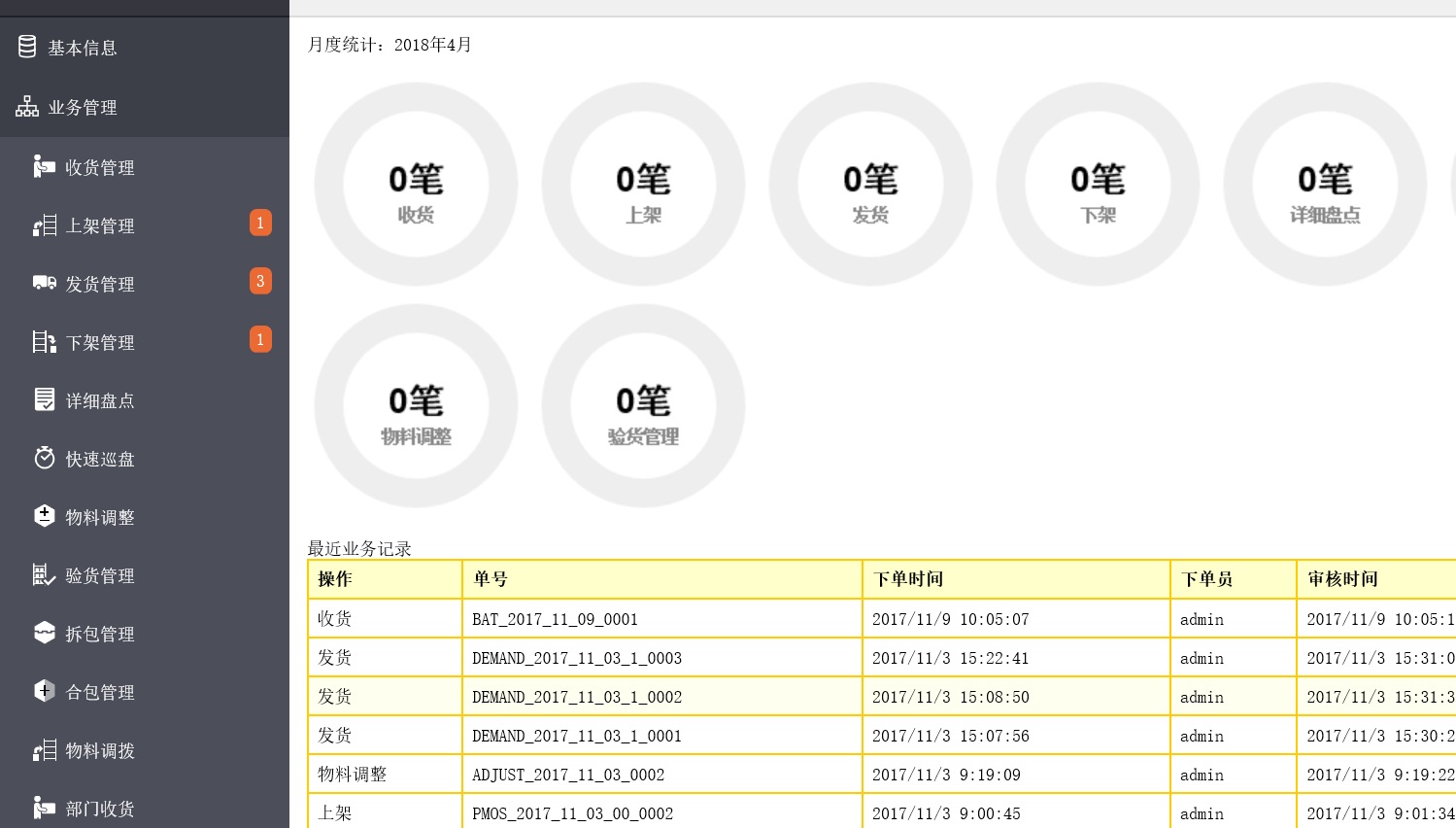Click the 物料调整 icon in sidebar

44,516
